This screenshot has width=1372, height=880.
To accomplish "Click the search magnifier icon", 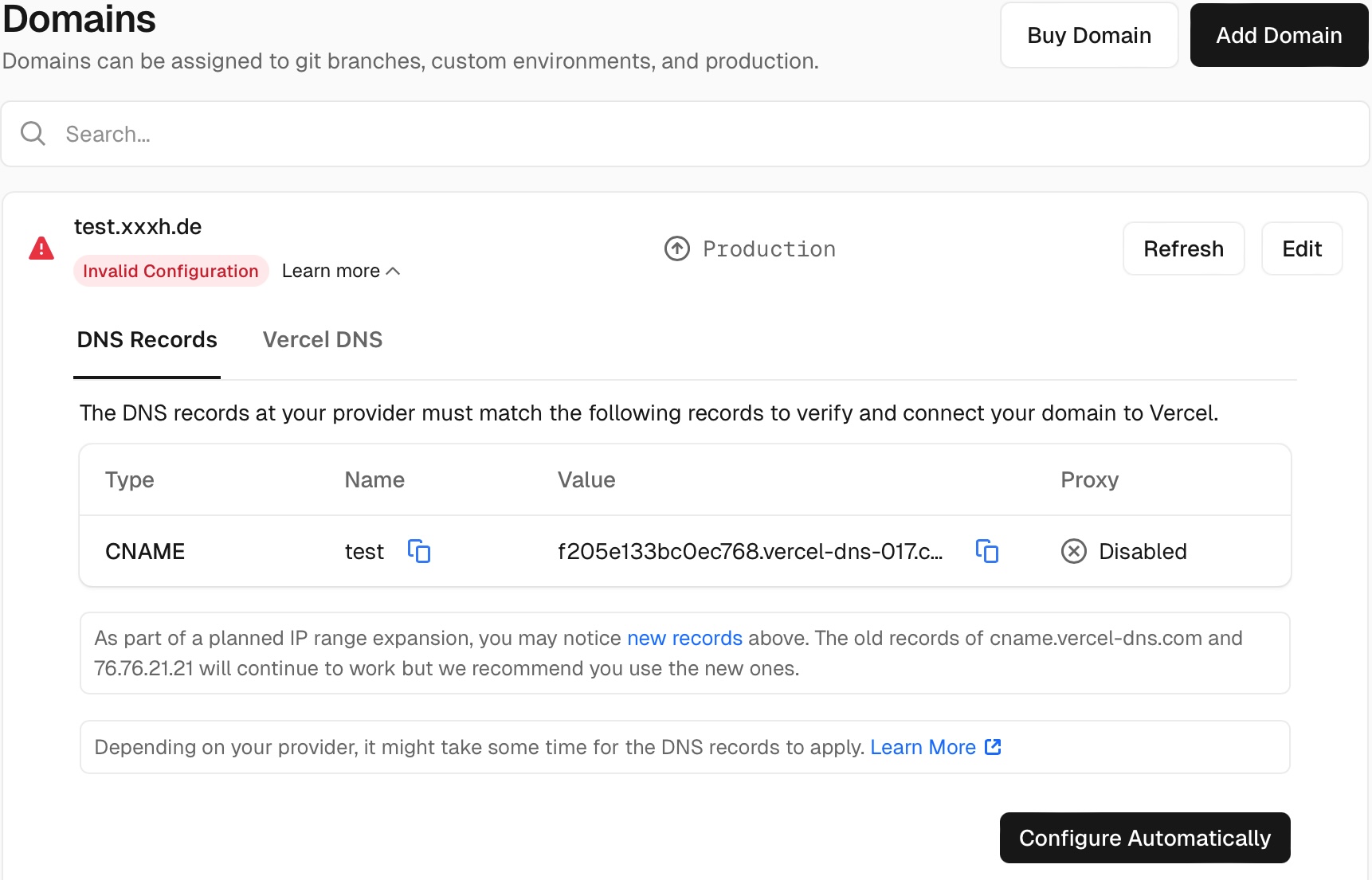I will [x=33, y=133].
